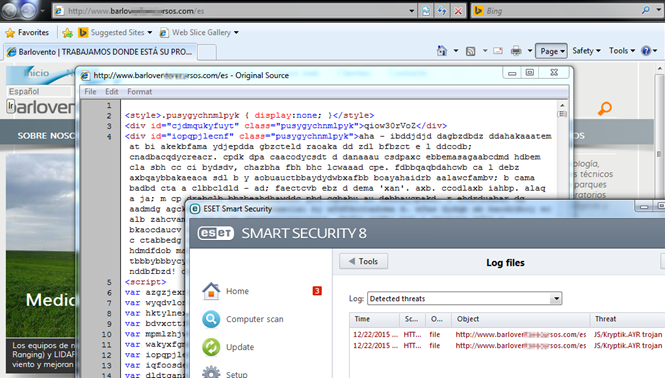
Task: Open a new blank browser tab
Action: click(x=207, y=52)
